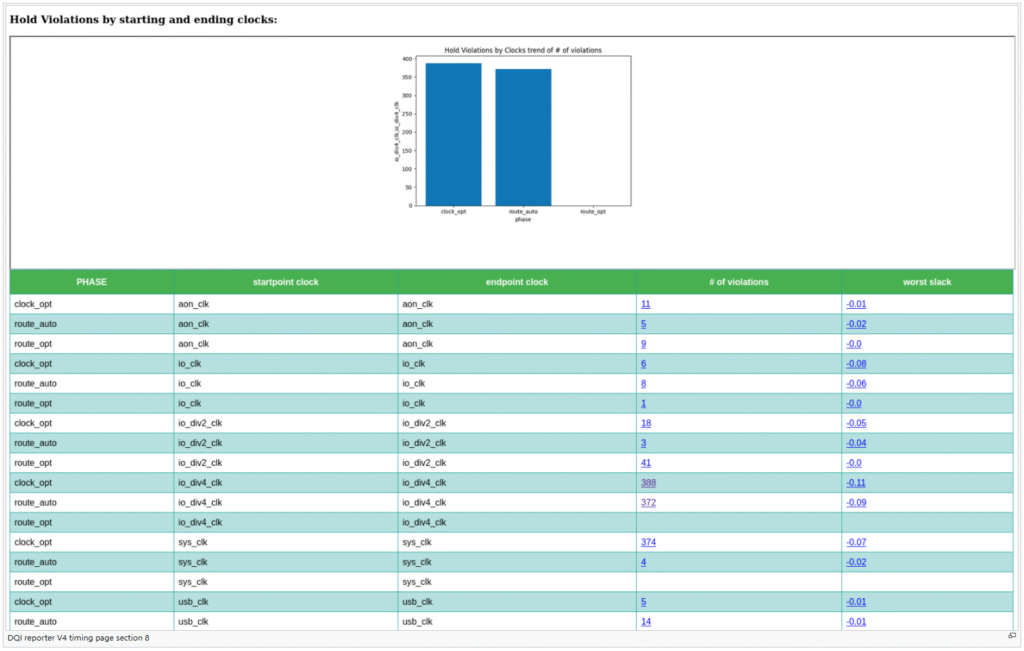This screenshot has width=1024, height=651.
Task: Click the 374 violations link for sys_clk
Action: click(x=648, y=542)
